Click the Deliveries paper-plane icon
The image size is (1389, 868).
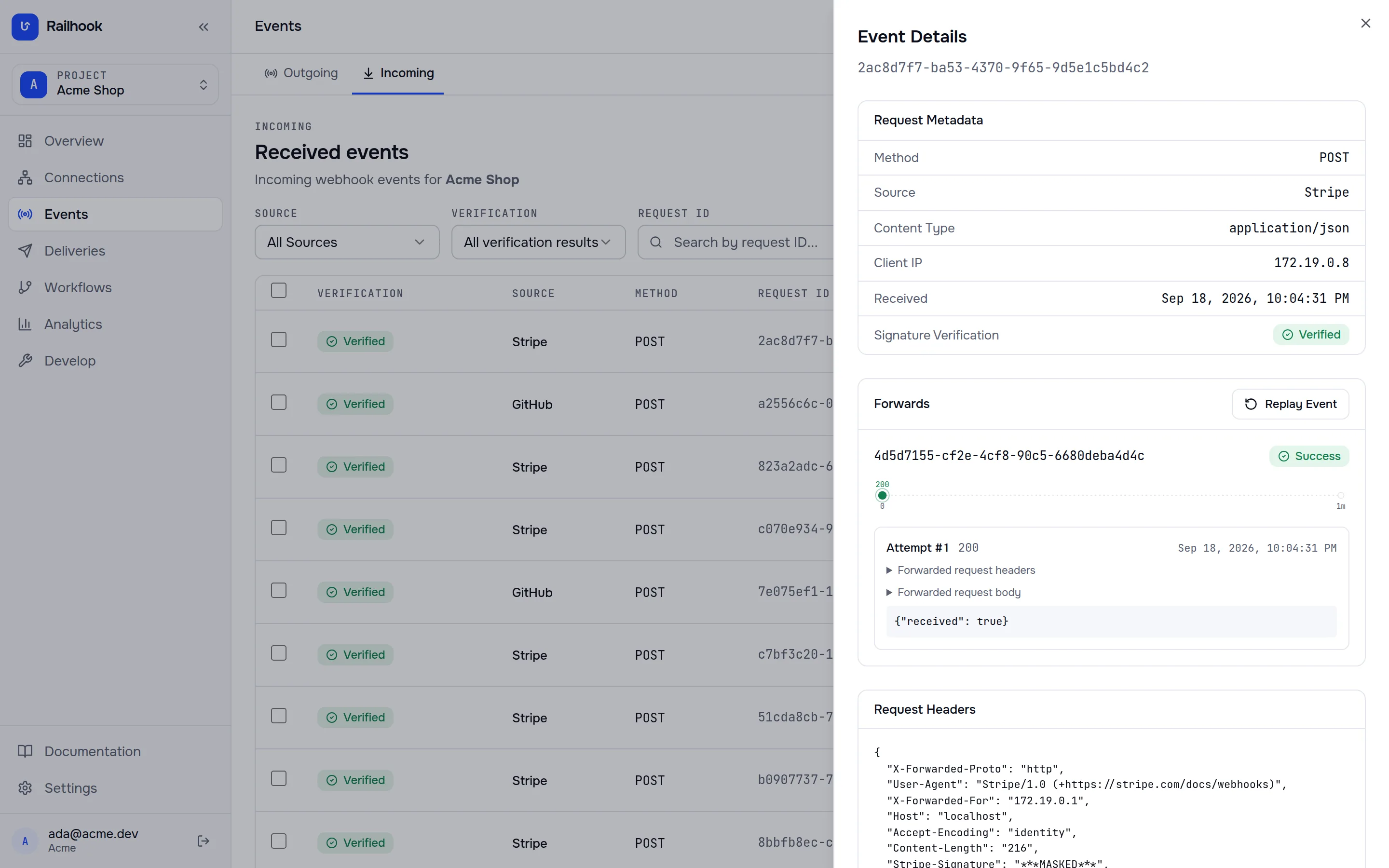point(25,251)
